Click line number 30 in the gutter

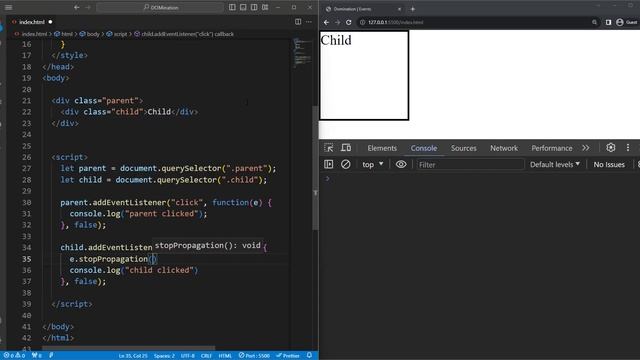[x=27, y=202]
